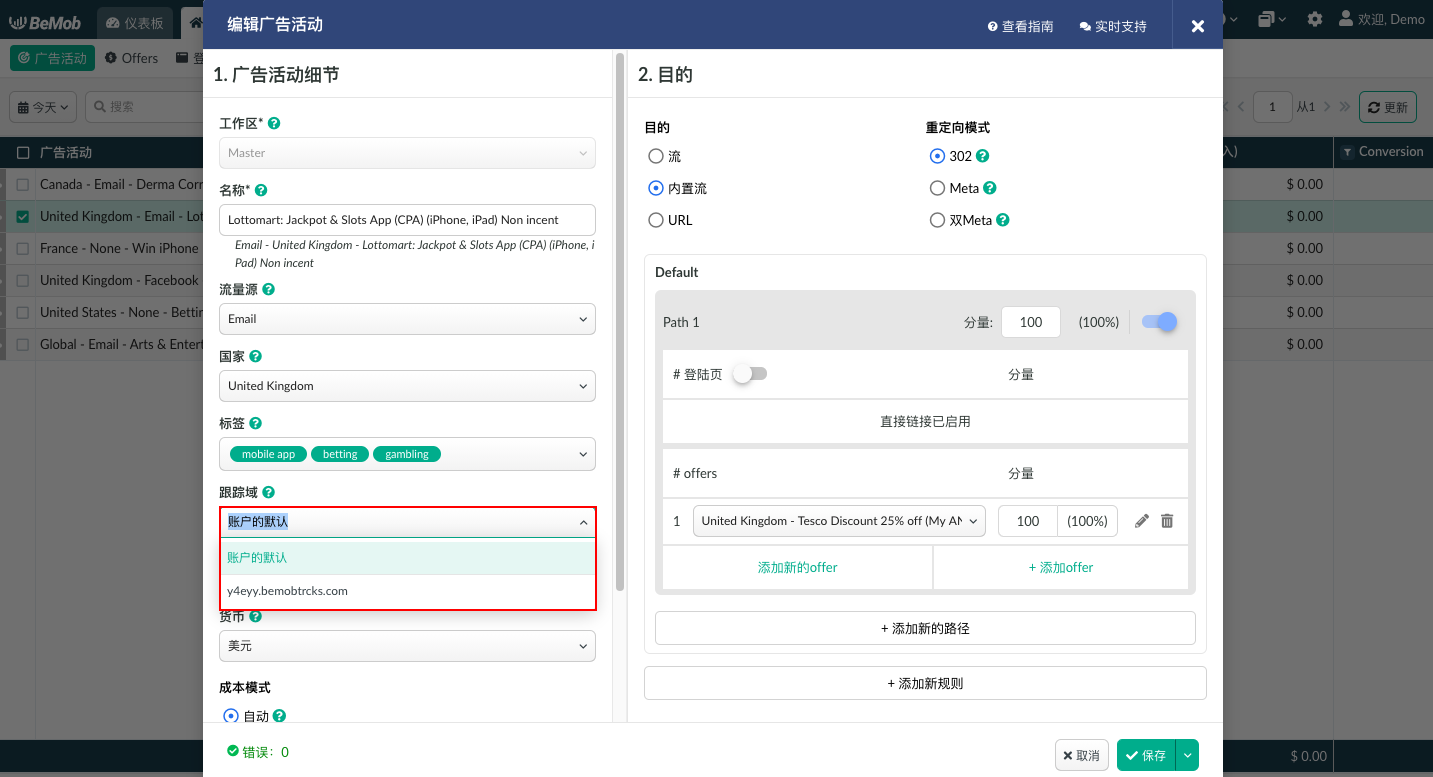Delete the Tesco Discount offer with trash icon
This screenshot has width=1433, height=777.
click(x=1167, y=521)
